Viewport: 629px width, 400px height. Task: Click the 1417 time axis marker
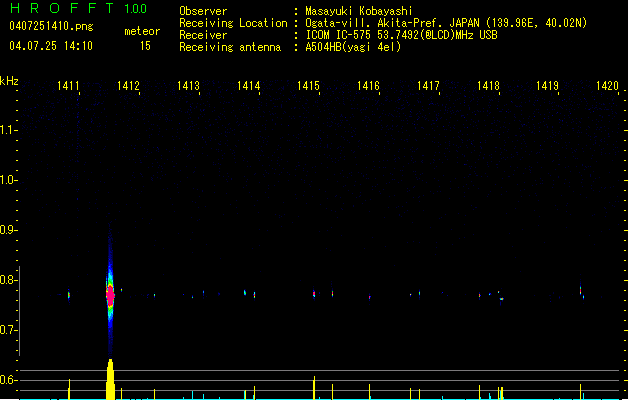[428, 86]
